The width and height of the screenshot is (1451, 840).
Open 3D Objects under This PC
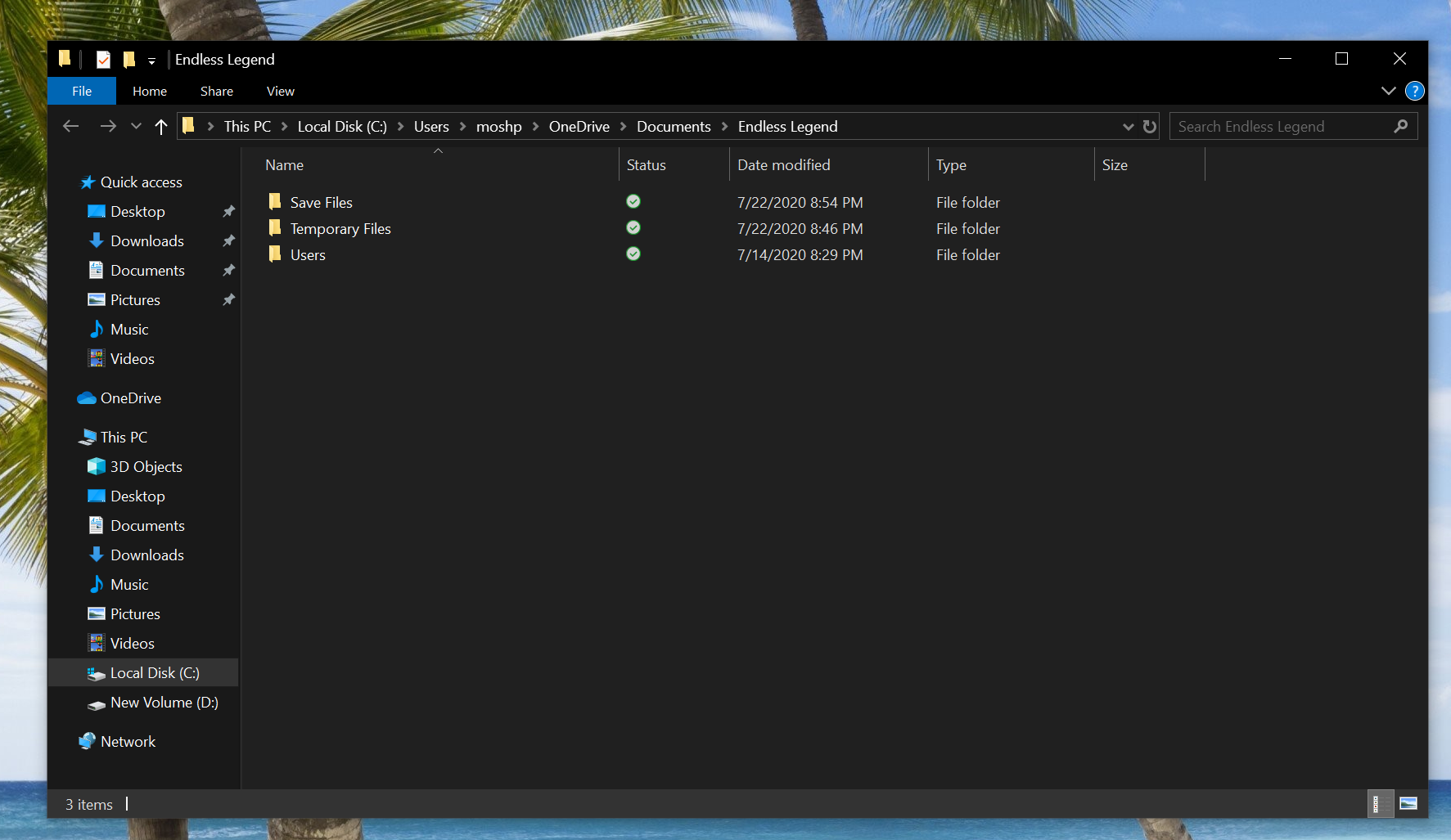(146, 466)
